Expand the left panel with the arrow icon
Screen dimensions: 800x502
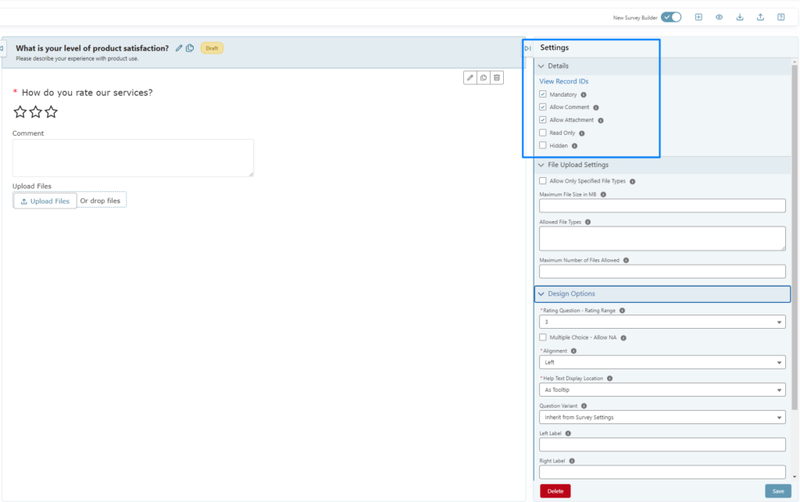pos(2,48)
